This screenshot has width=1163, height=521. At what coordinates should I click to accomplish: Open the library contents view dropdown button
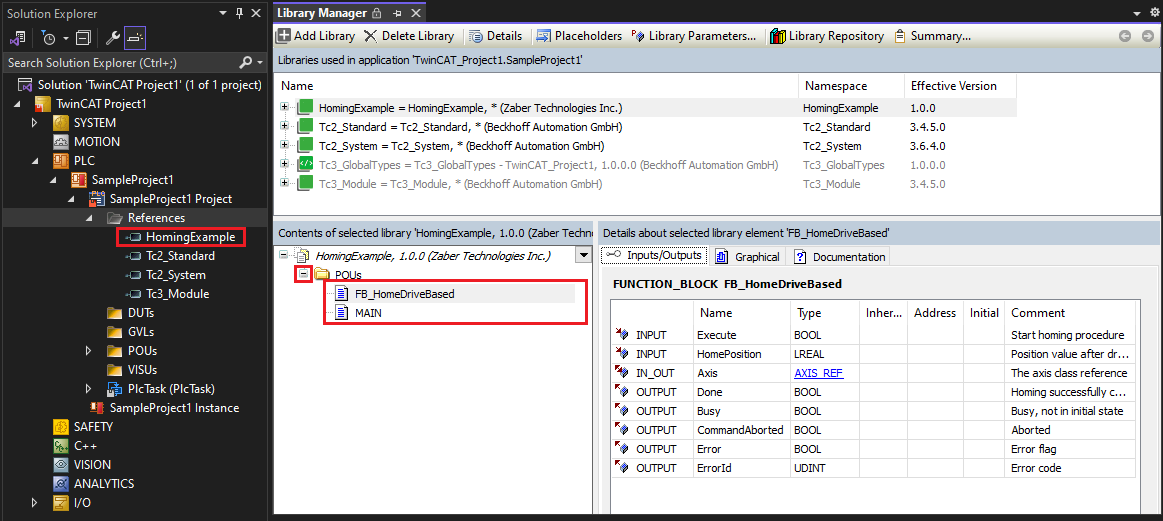584,255
